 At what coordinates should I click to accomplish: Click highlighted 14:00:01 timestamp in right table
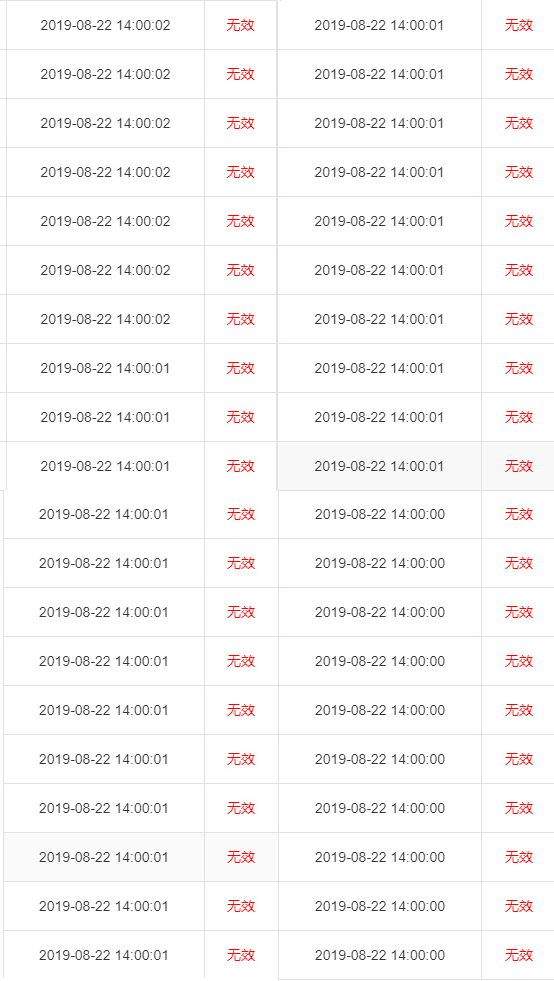379,466
